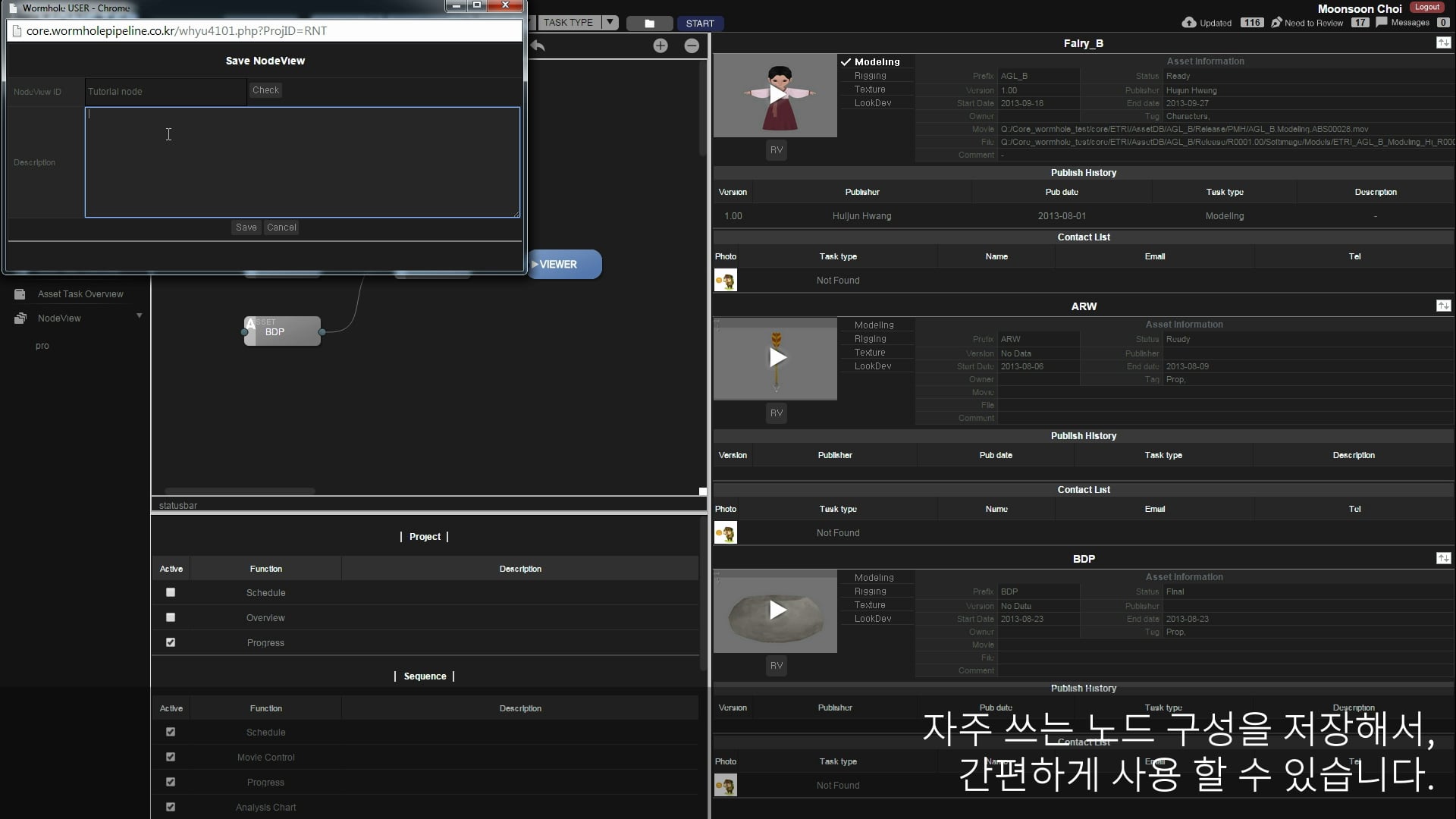Toggle collapse icon of BDP panel

(1443, 558)
